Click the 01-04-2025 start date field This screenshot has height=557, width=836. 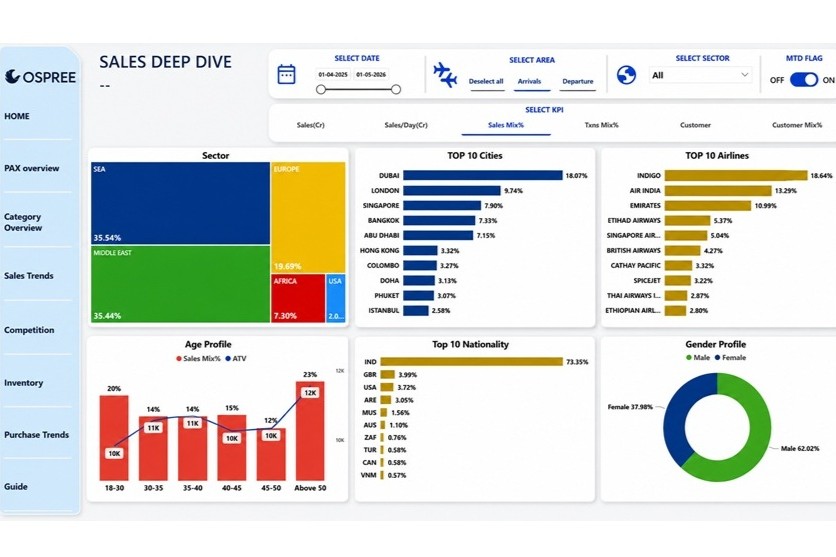click(x=333, y=75)
